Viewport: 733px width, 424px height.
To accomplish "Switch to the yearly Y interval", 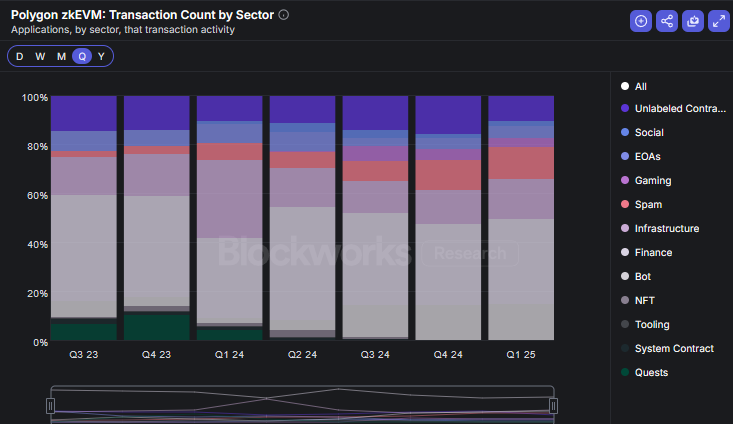I will [101, 57].
